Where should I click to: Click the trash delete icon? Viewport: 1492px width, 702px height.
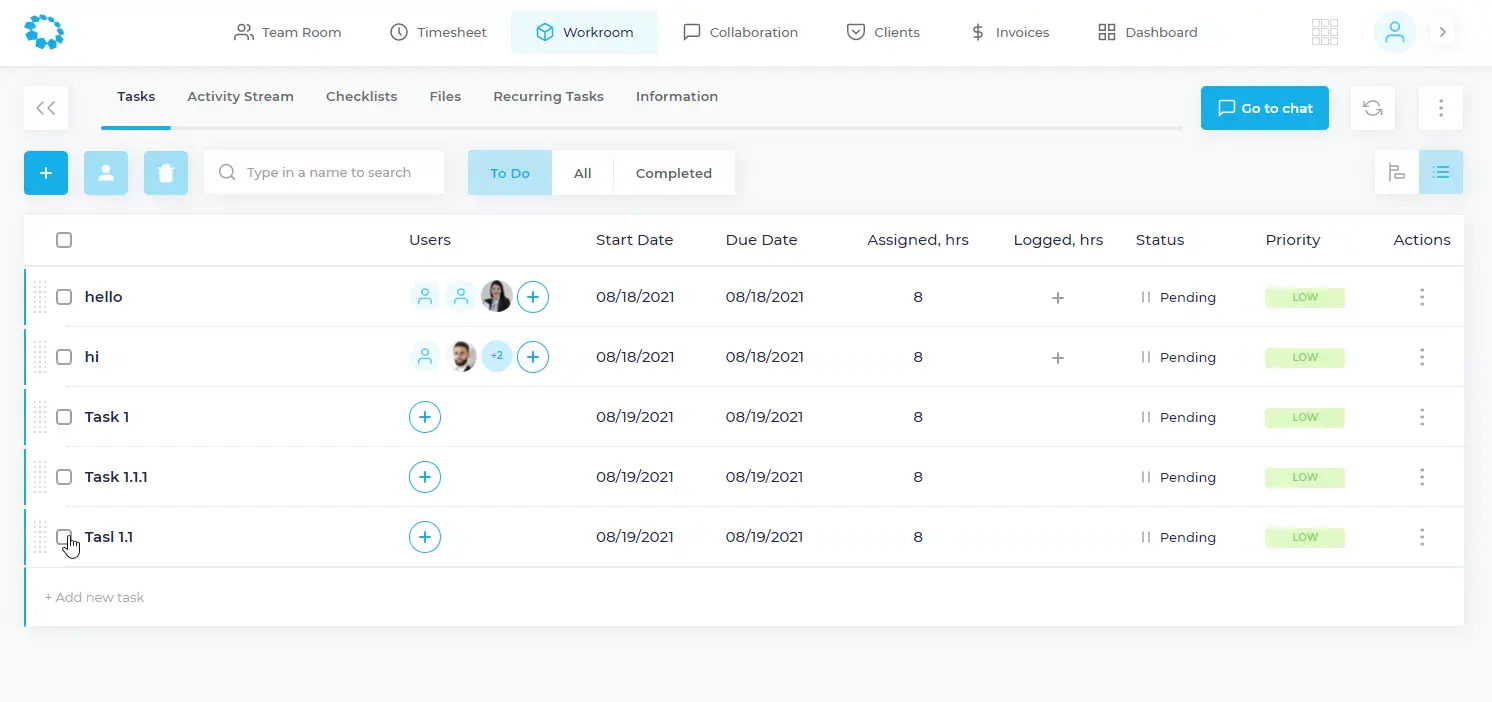click(166, 173)
